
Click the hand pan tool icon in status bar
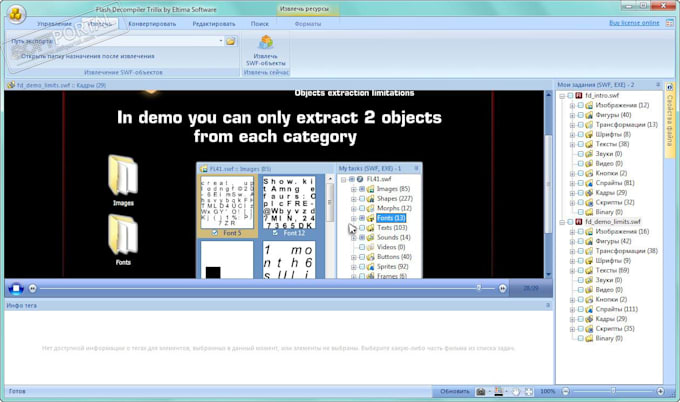[516, 392]
